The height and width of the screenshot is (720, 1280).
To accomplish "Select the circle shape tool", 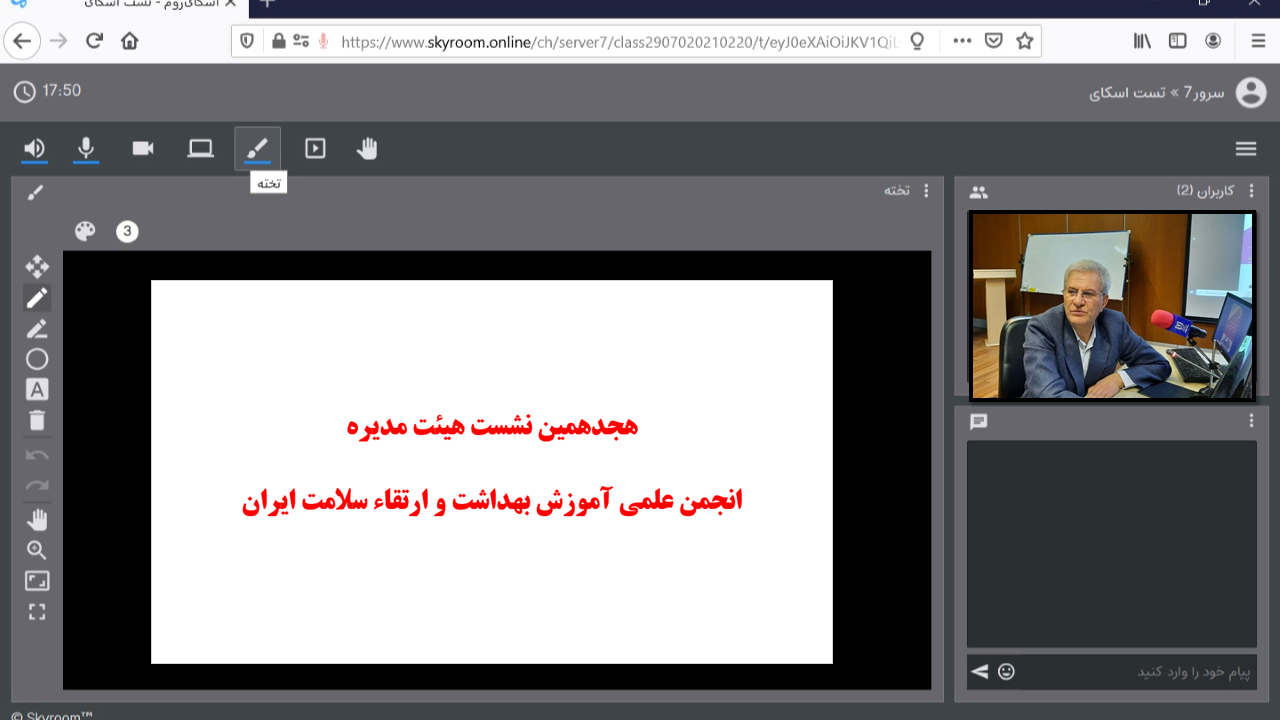I will pos(37,359).
